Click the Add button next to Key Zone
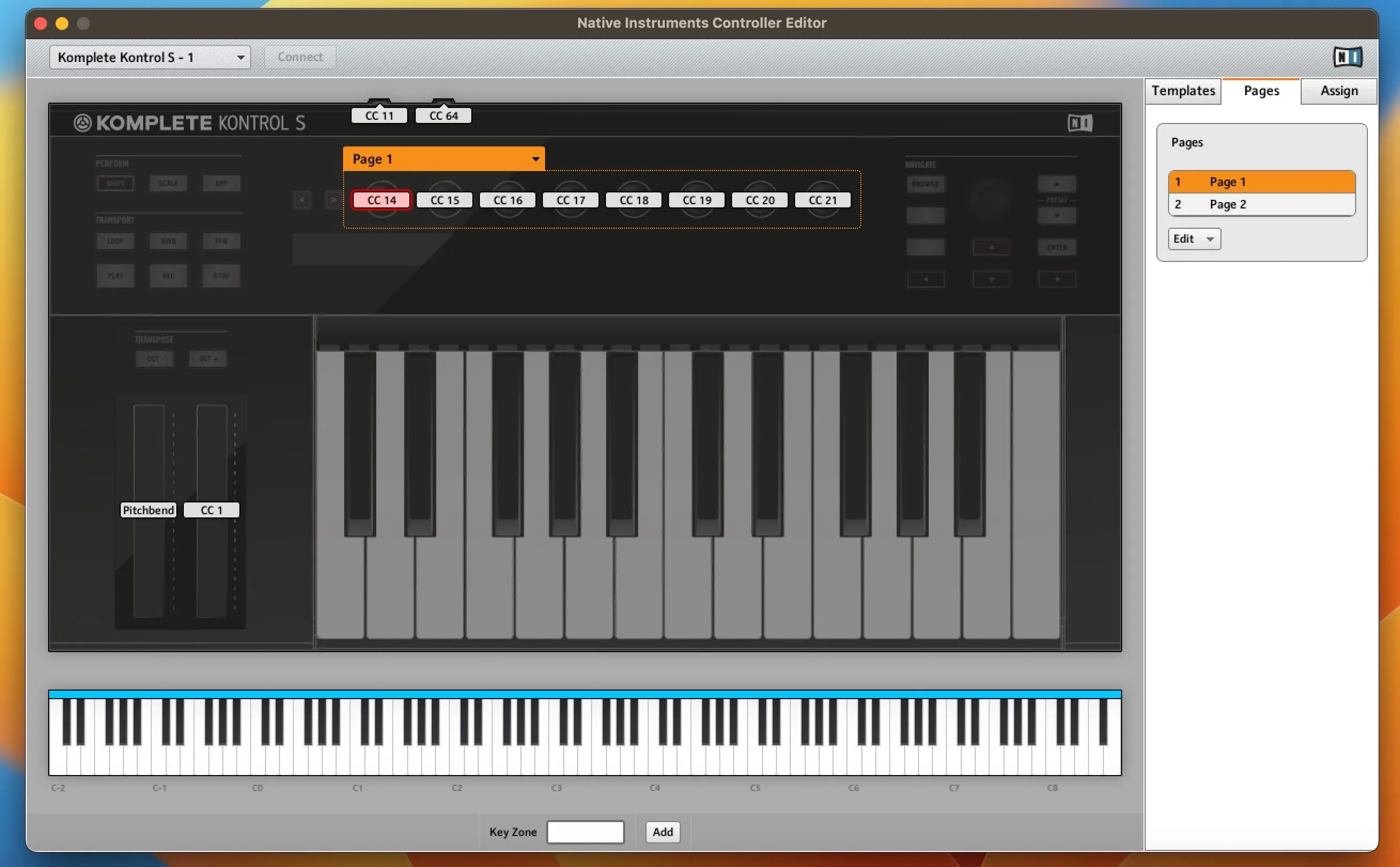The width and height of the screenshot is (1400, 867). coord(662,832)
